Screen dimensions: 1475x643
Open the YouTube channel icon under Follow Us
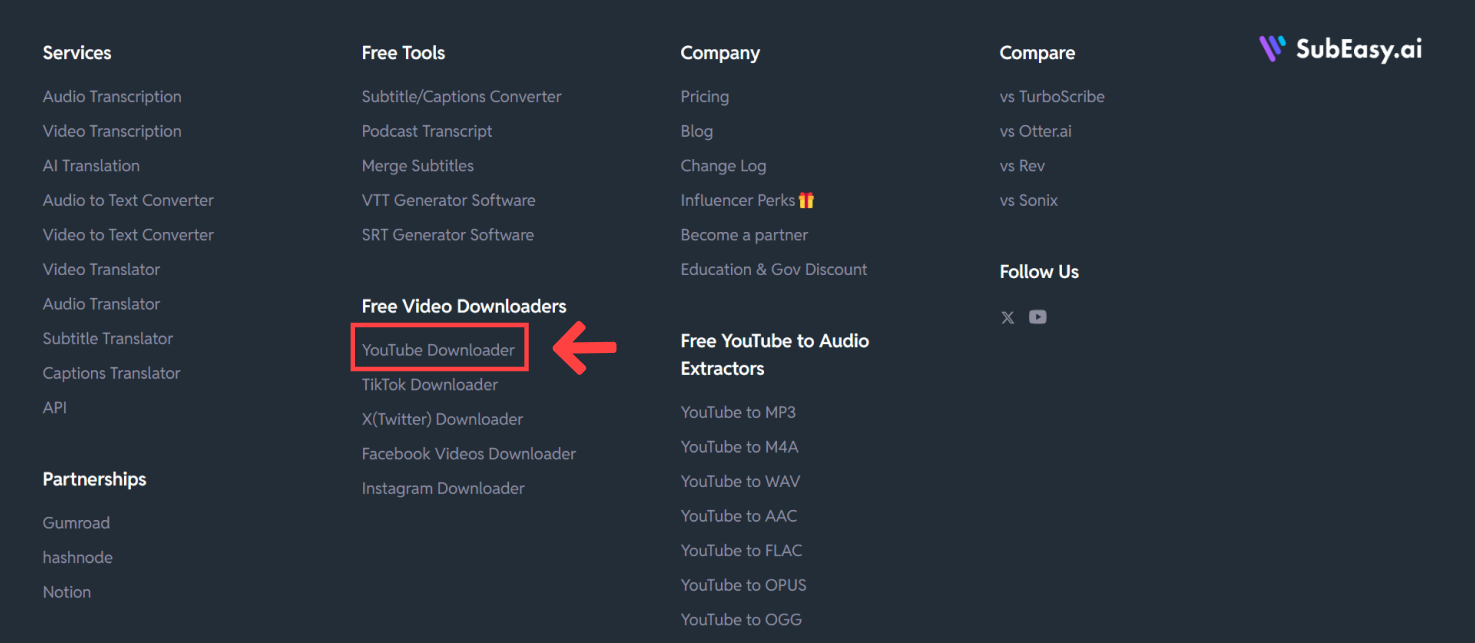[x=1038, y=317]
